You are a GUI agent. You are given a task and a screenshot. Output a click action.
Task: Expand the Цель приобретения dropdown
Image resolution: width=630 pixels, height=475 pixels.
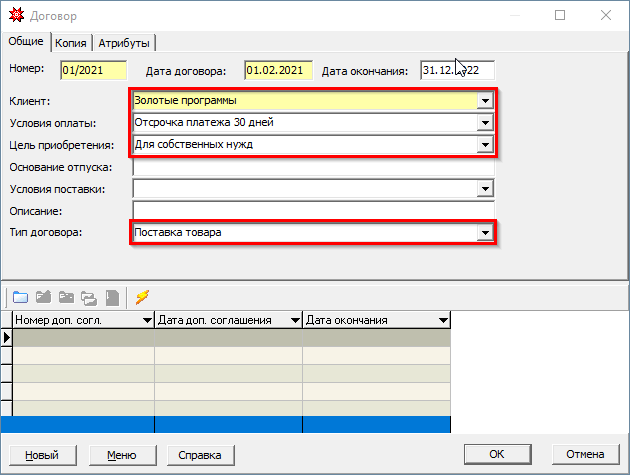(x=485, y=145)
